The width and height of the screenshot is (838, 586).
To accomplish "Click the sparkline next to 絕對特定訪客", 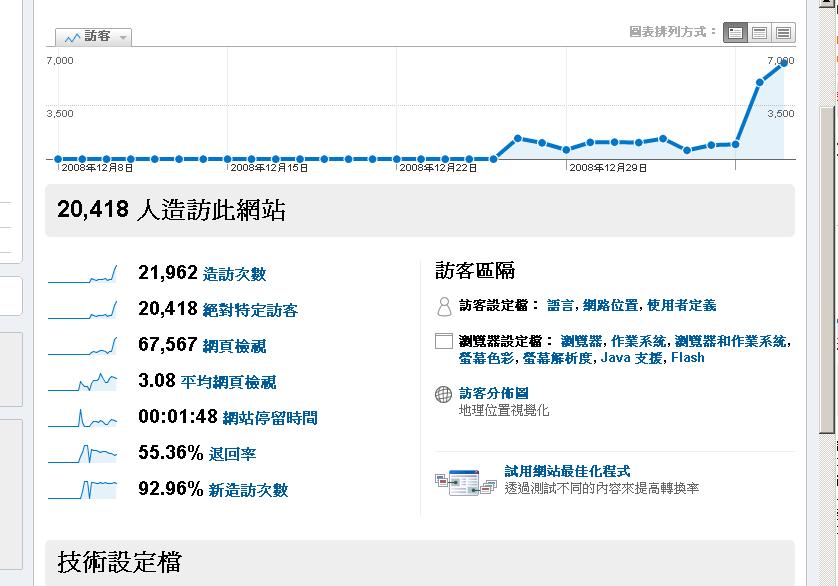I will click(83, 310).
